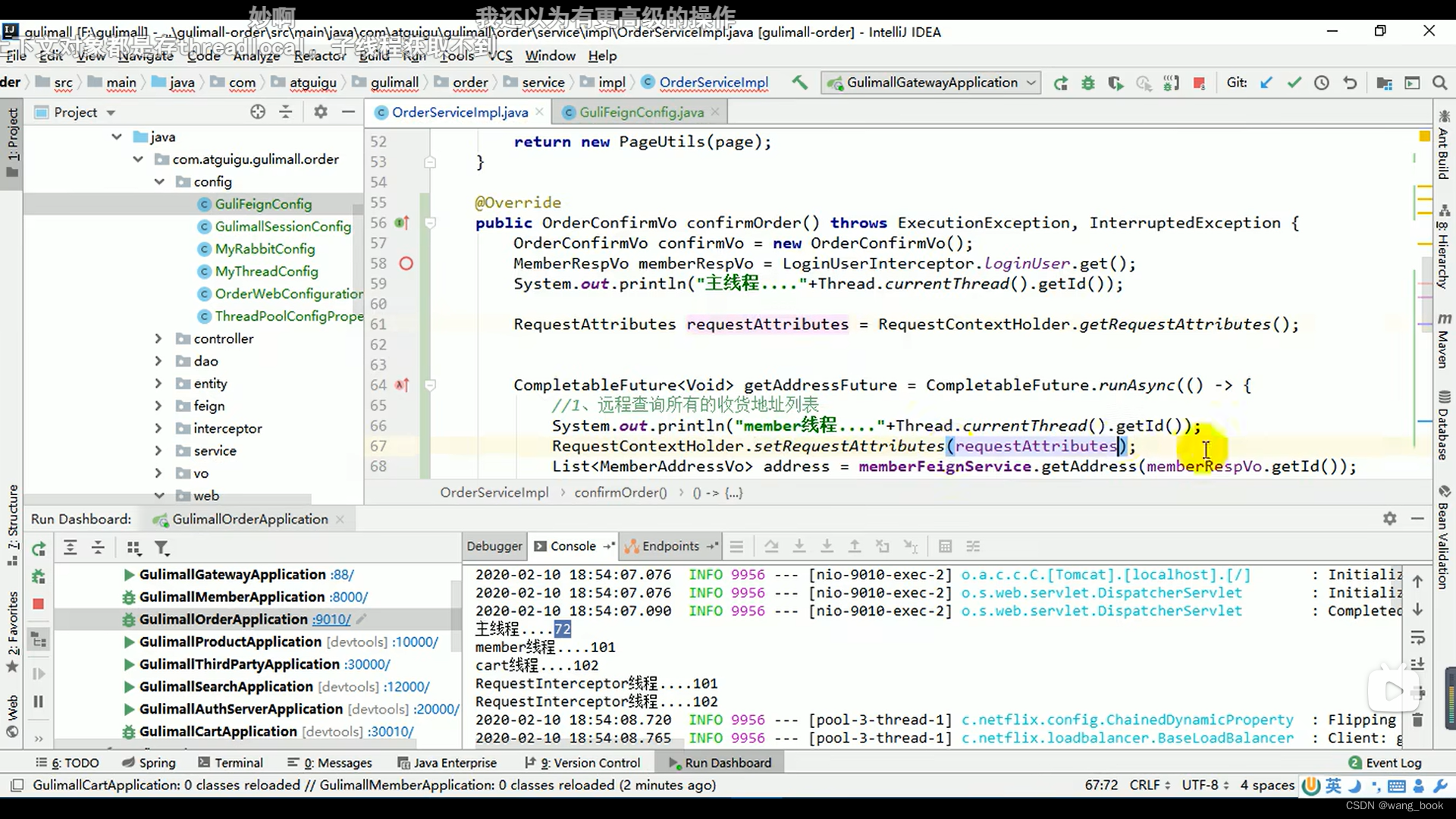Hide the Project tool window

pos(348,112)
